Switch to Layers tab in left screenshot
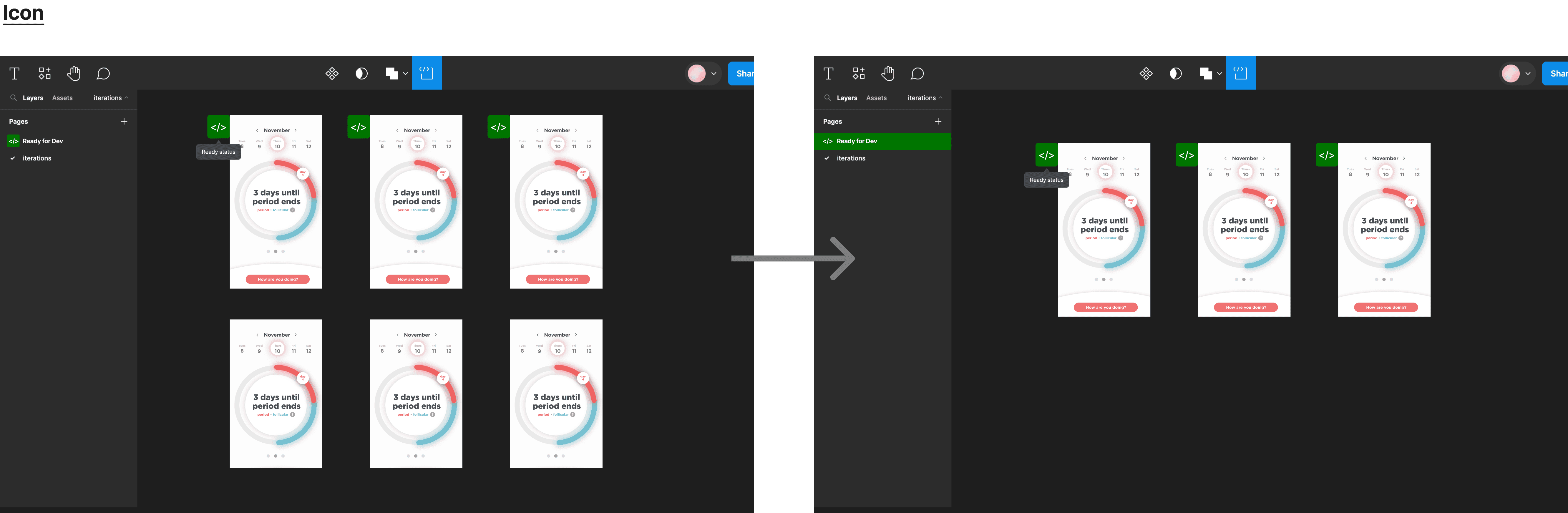Viewport: 1568px width, 513px height. 33,98
